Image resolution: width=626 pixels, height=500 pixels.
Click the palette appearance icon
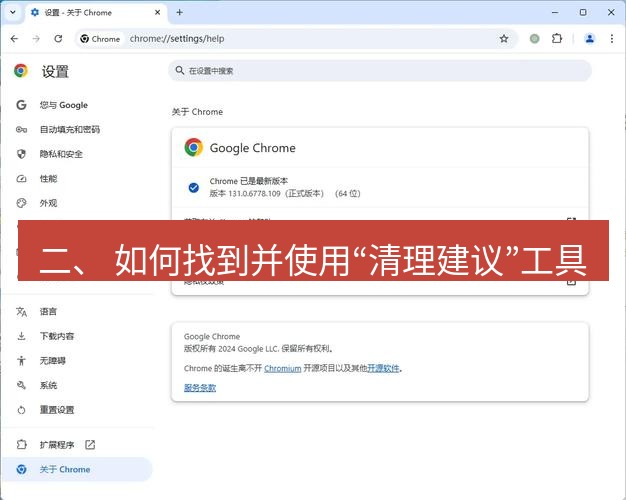tap(21, 203)
